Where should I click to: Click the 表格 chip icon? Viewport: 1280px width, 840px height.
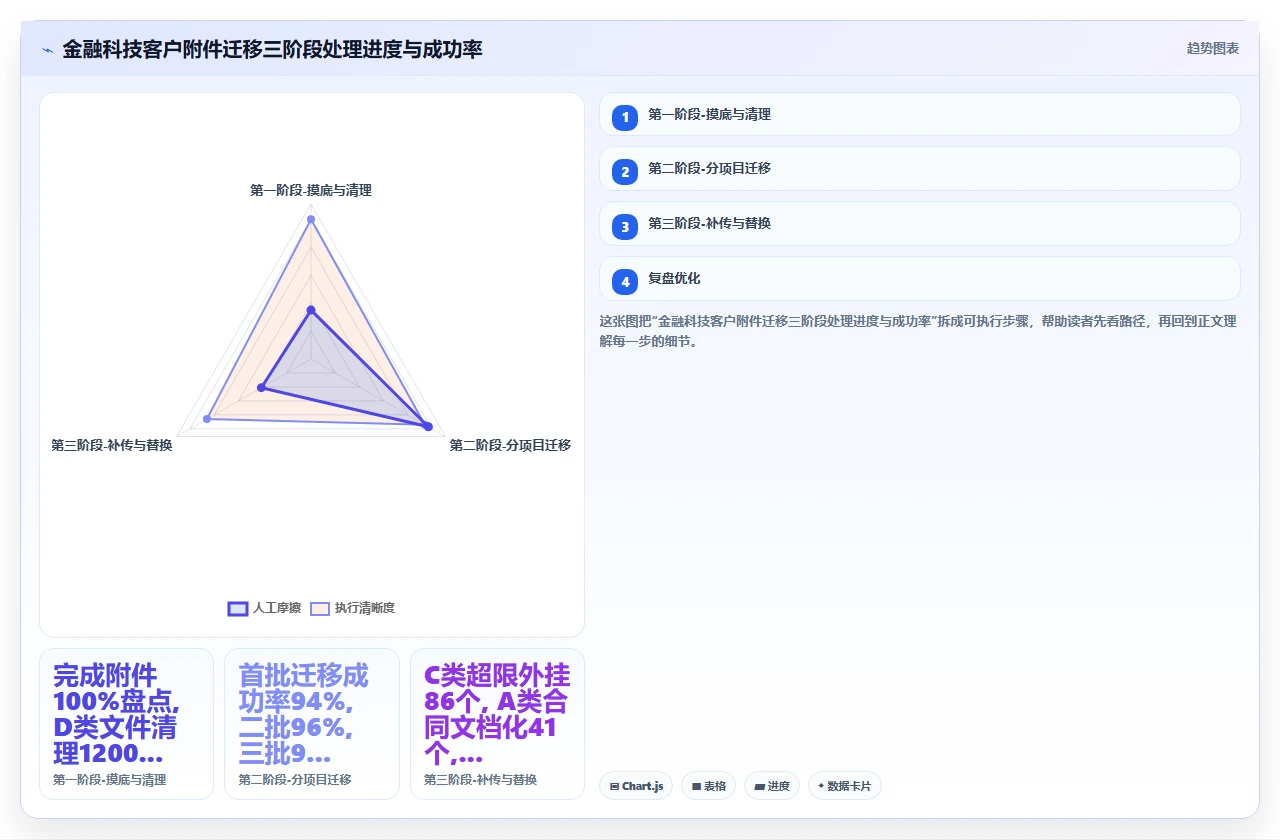(x=696, y=787)
